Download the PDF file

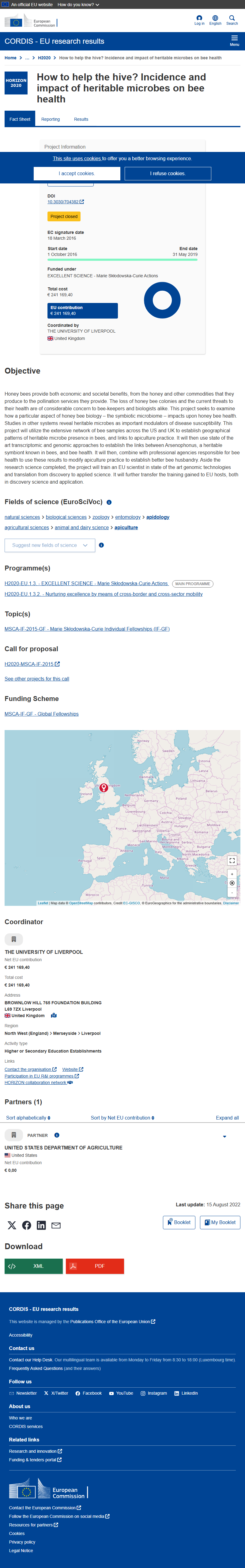pyautogui.click(x=95, y=1266)
